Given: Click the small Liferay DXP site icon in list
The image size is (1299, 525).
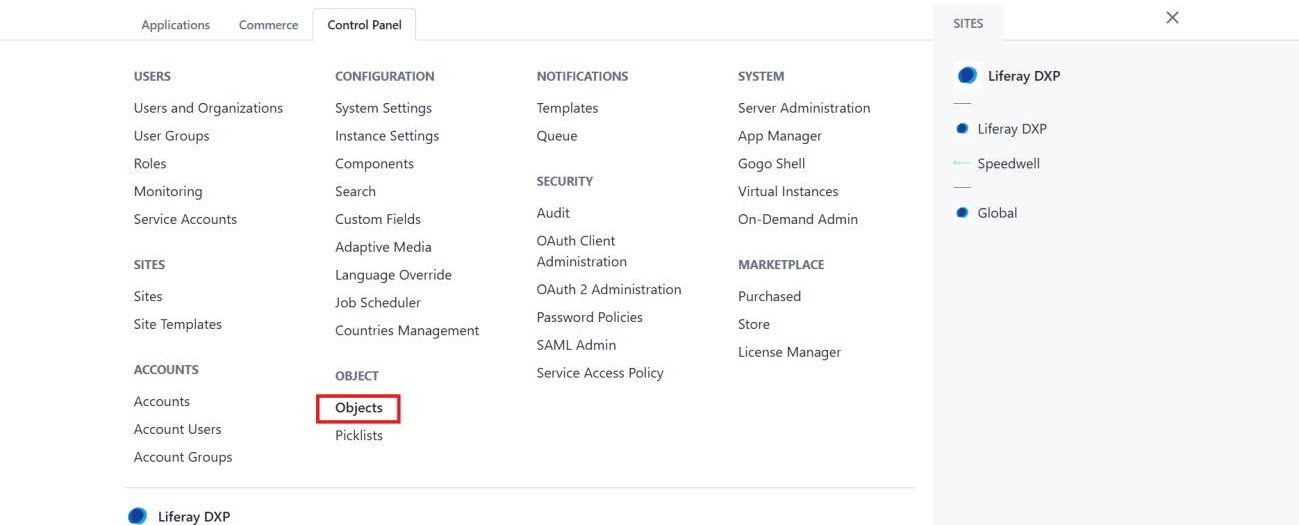Looking at the screenshot, I should tap(962, 129).
